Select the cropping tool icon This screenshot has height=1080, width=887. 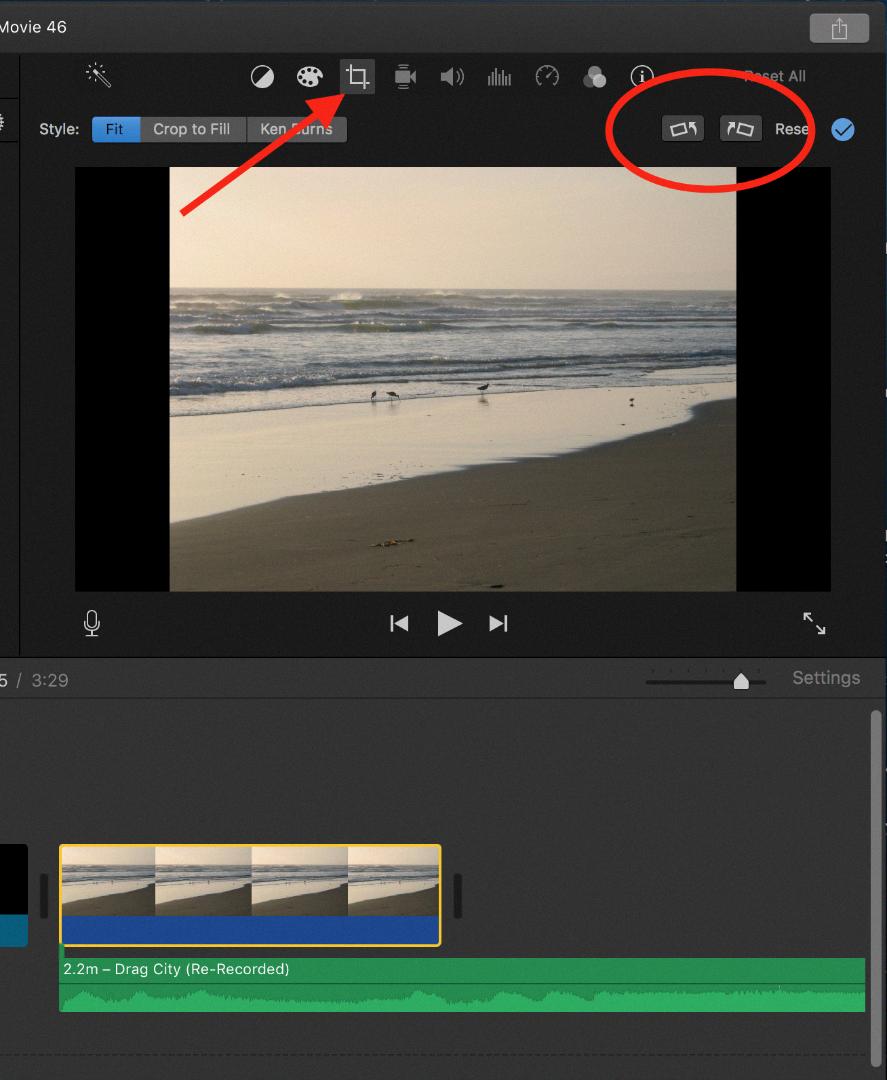point(357,77)
